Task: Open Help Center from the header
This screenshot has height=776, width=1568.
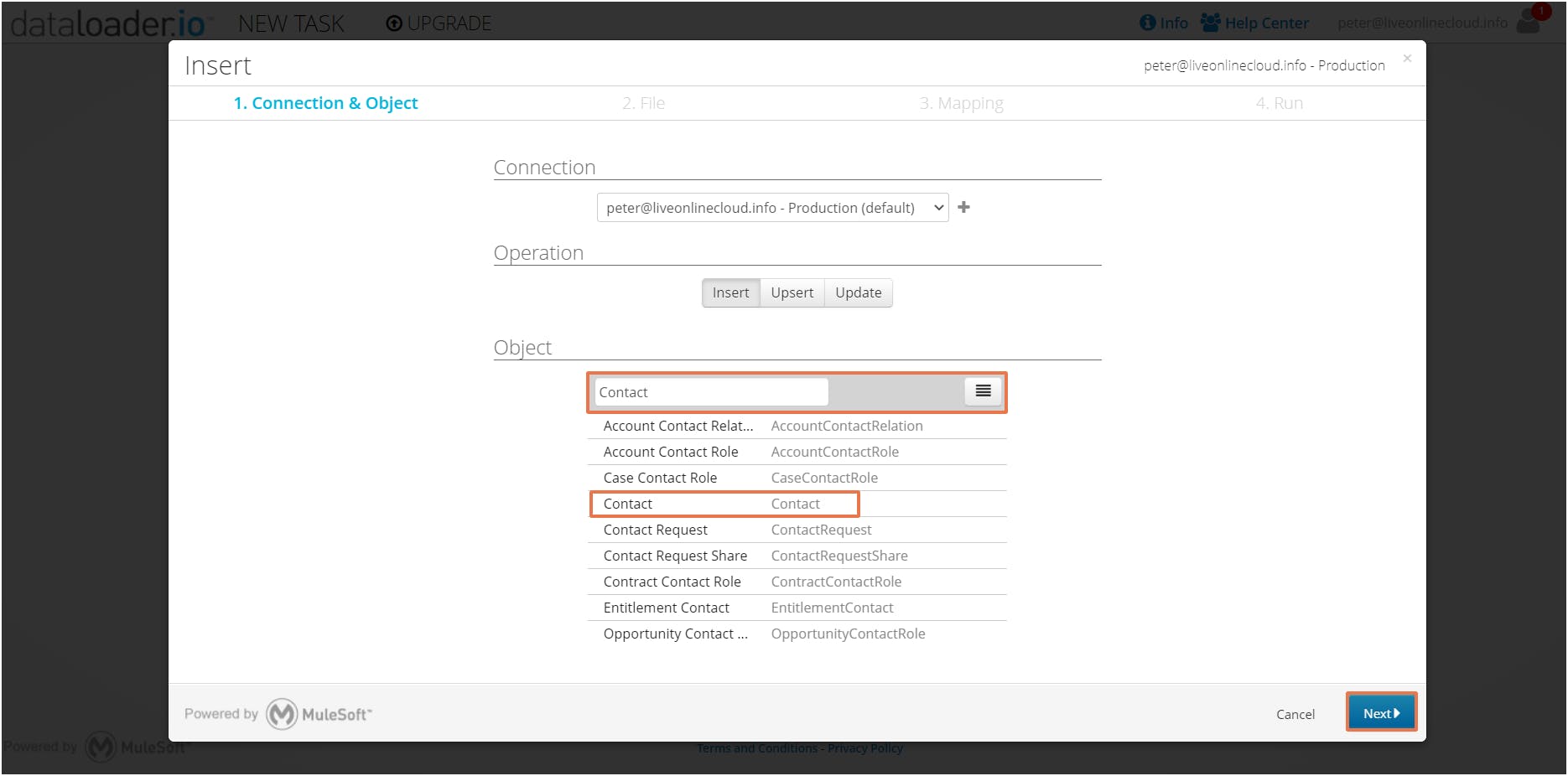Action: [x=1254, y=23]
